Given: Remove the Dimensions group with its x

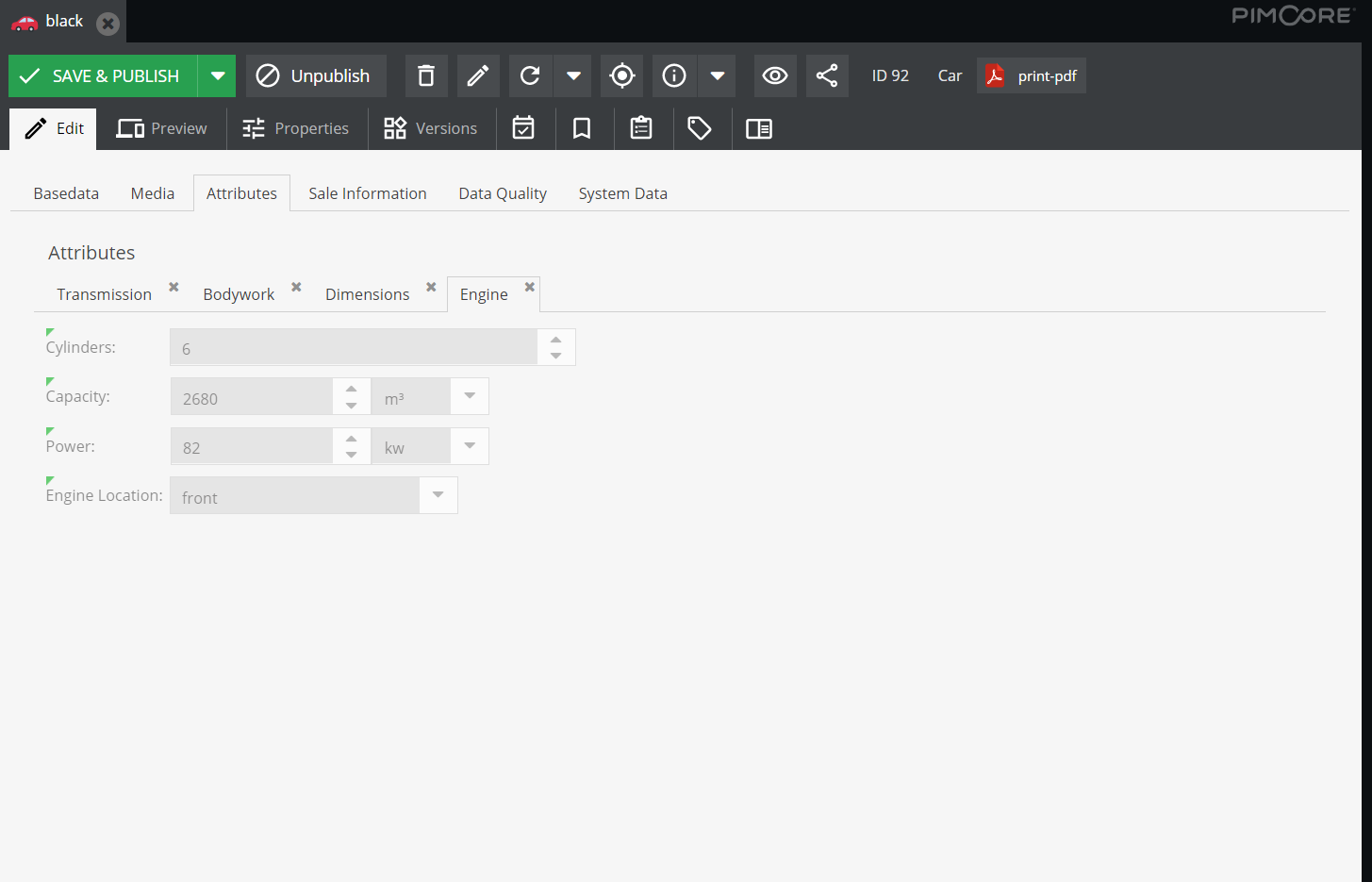Looking at the screenshot, I should click(x=431, y=287).
